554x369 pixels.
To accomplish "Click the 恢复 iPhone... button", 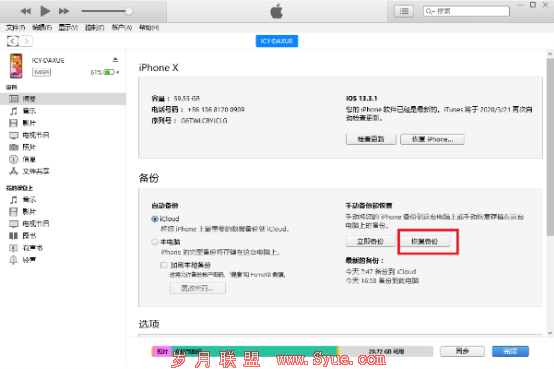I will tap(432, 139).
